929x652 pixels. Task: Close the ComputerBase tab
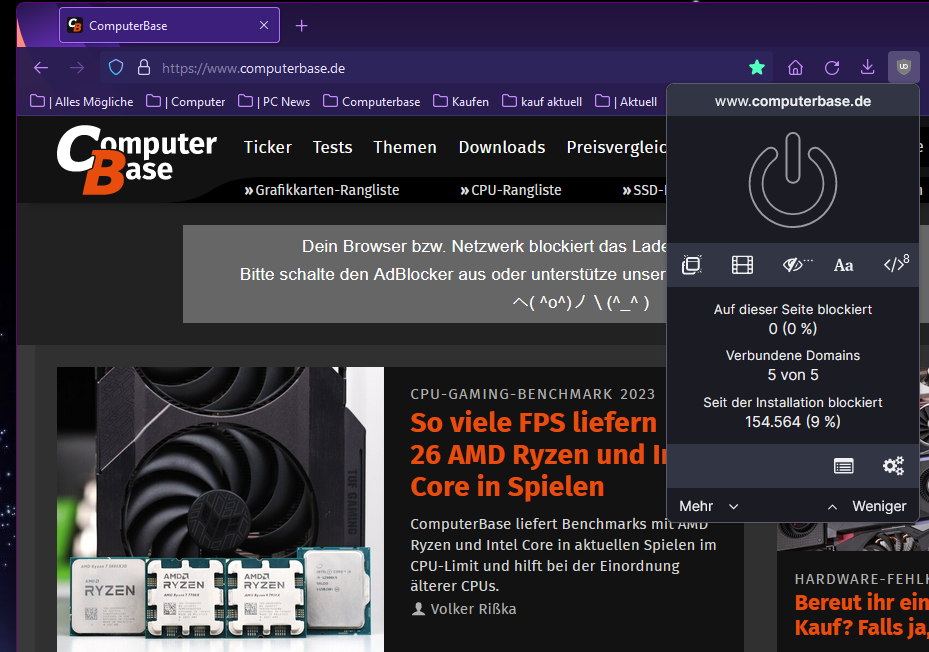(x=264, y=25)
